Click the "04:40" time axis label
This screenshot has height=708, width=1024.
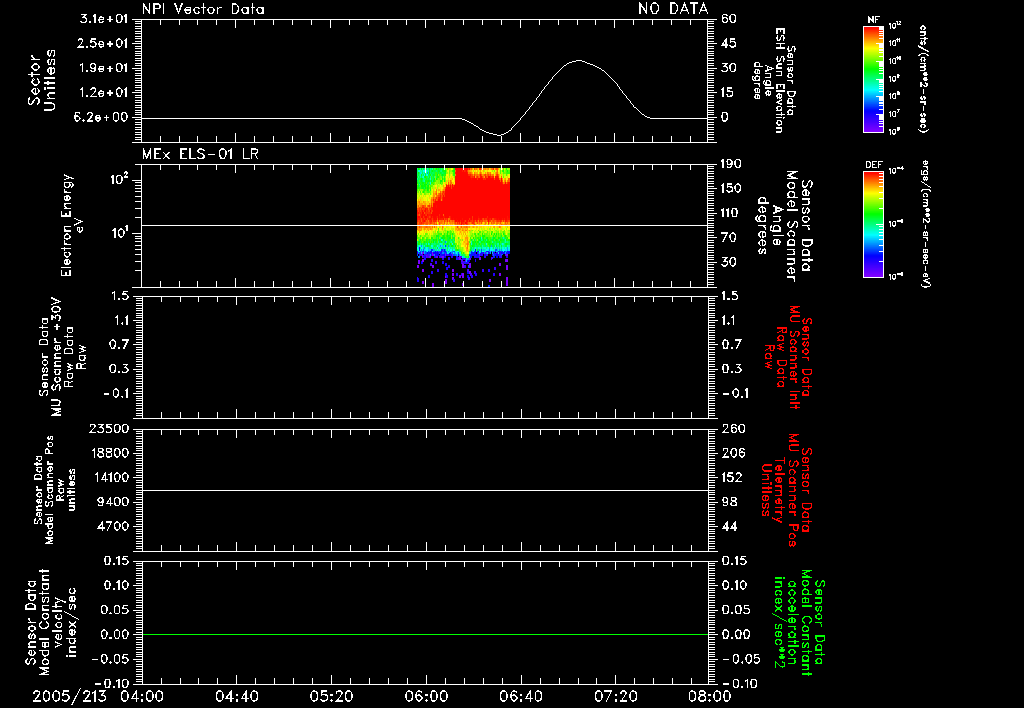(x=237, y=696)
